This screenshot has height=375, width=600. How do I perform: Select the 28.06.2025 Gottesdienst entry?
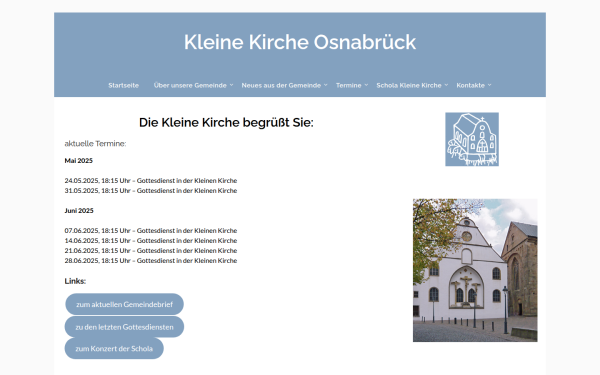point(151,261)
